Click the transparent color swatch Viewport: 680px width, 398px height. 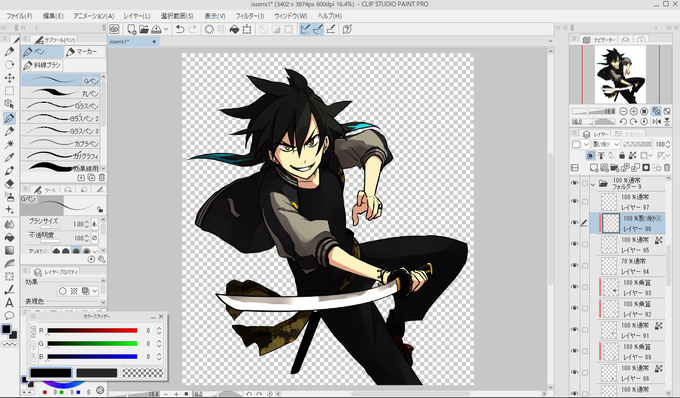tap(143, 372)
